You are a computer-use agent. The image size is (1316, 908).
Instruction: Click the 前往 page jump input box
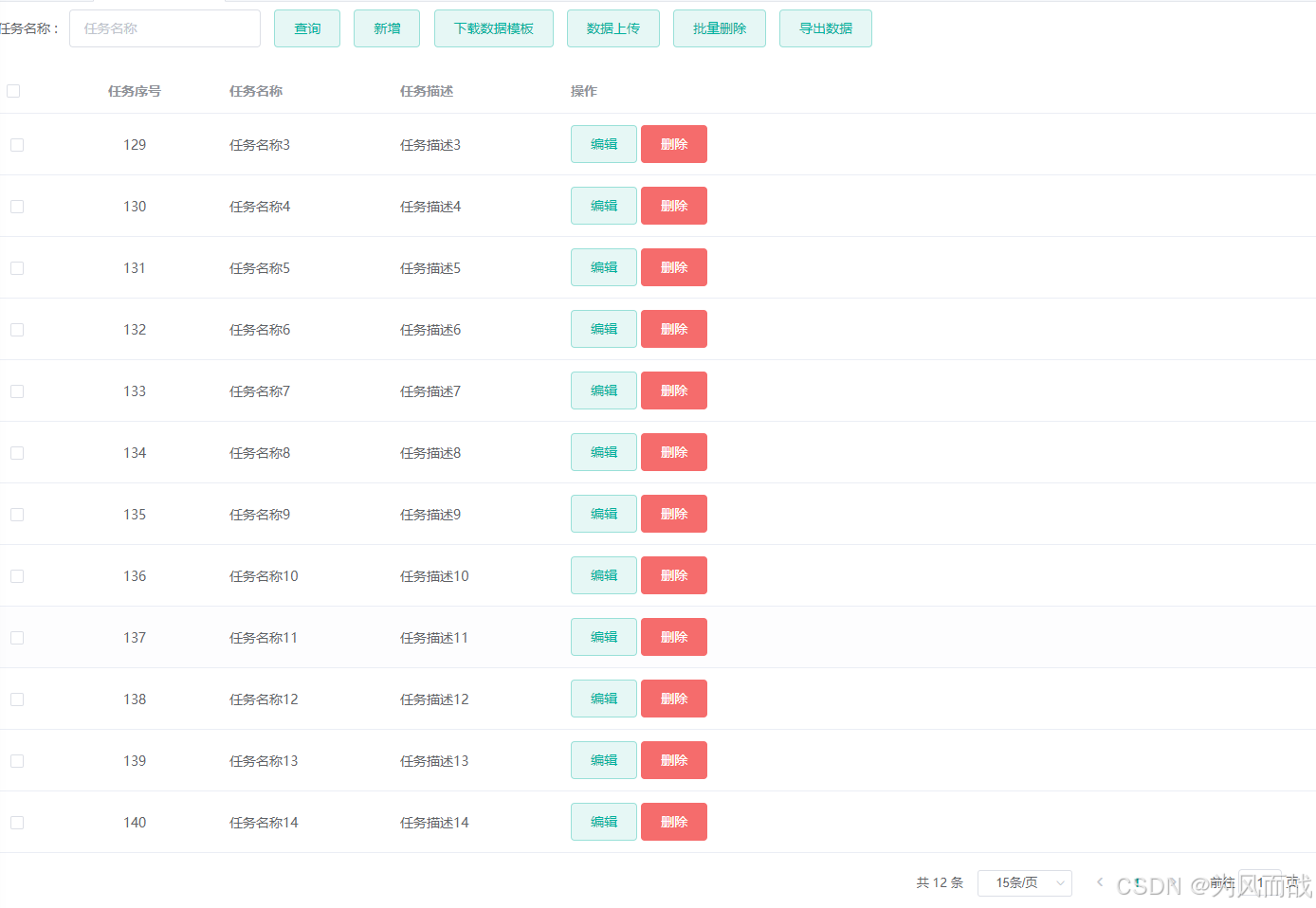(1261, 882)
